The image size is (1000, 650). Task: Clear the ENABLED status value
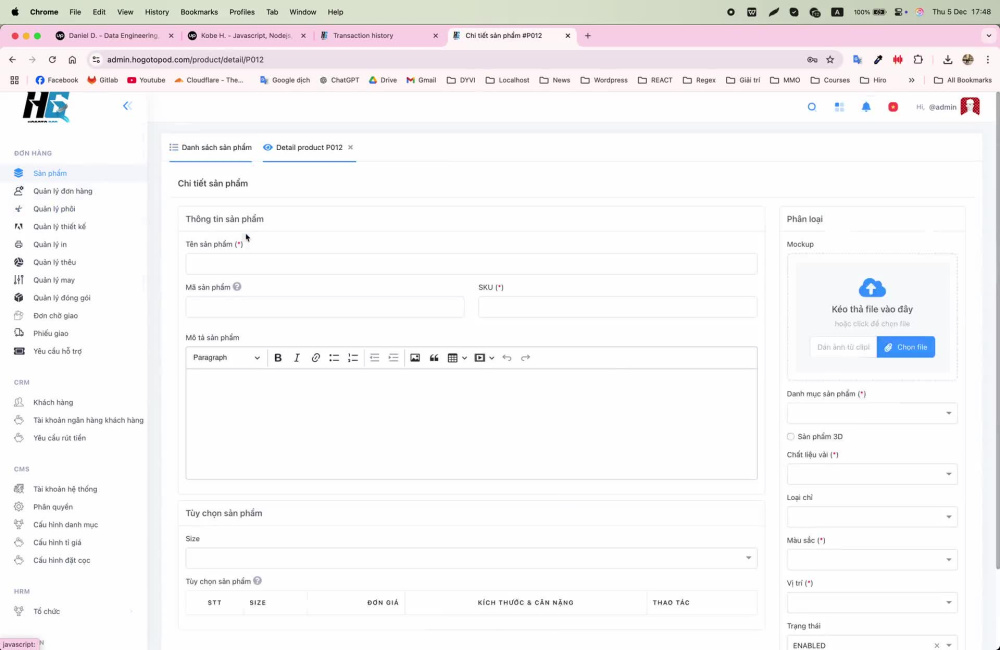point(937,646)
